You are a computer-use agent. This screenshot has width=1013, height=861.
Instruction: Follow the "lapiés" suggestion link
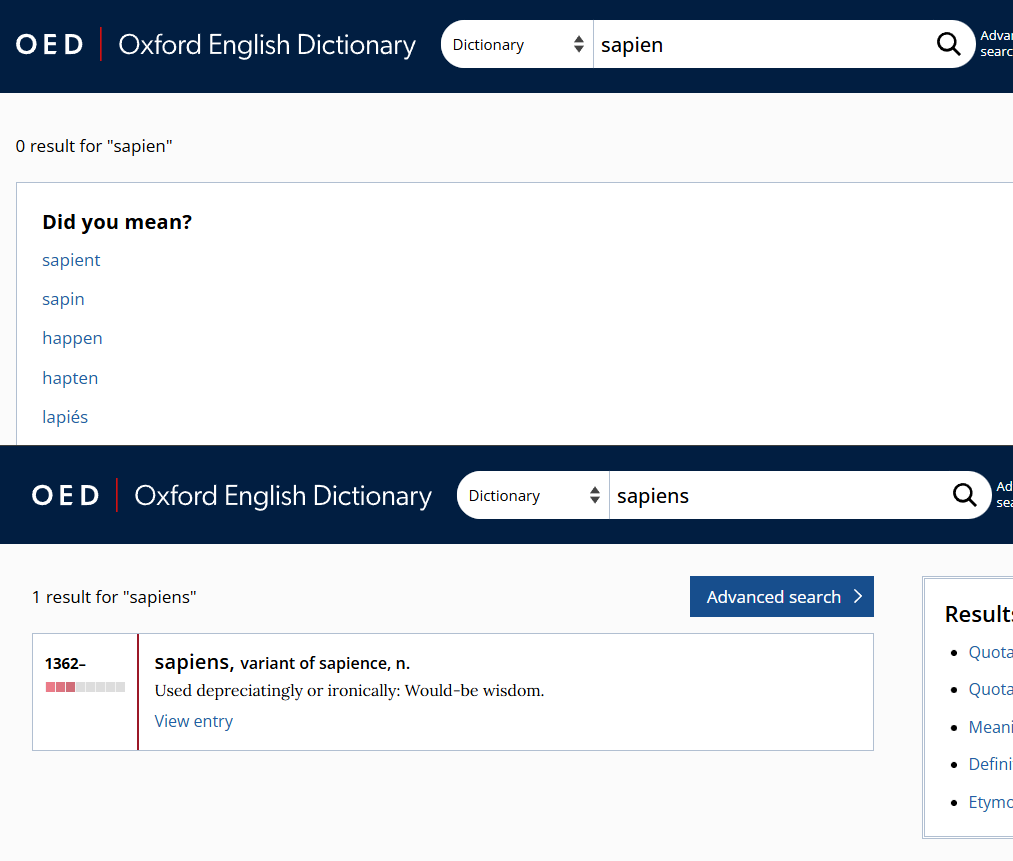click(65, 417)
